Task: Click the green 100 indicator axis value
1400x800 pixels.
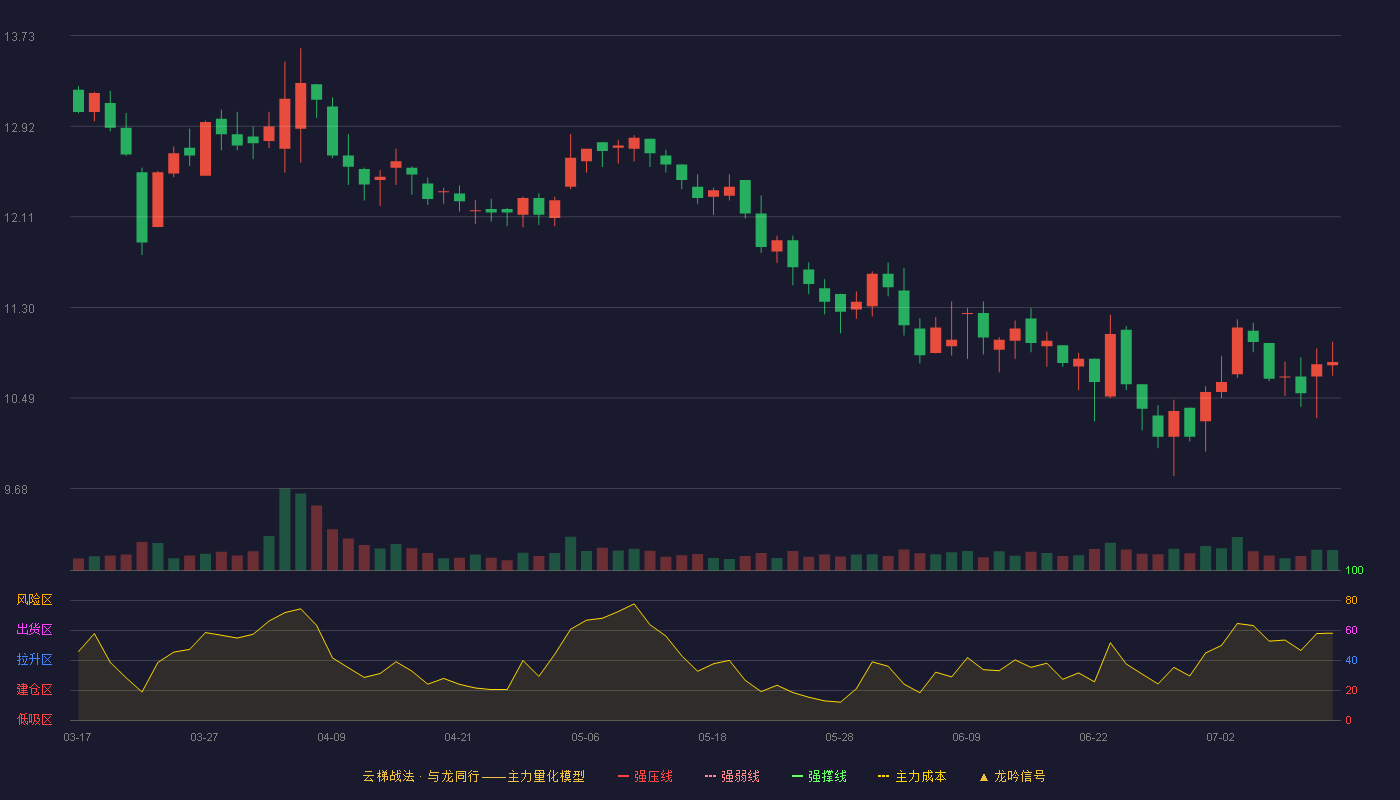Action: 1354,571
